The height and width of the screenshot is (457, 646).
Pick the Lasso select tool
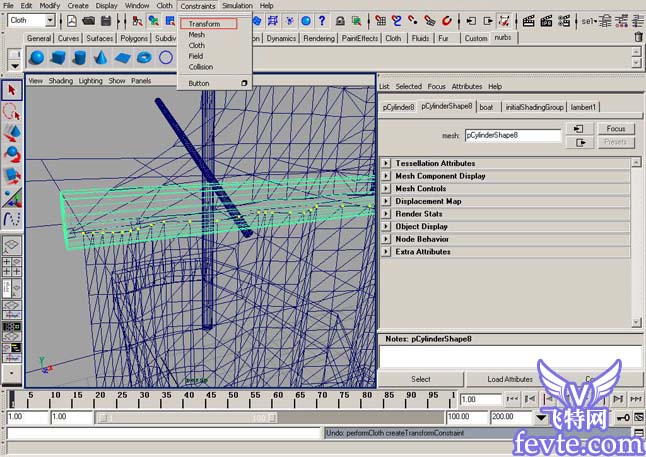coord(12,112)
